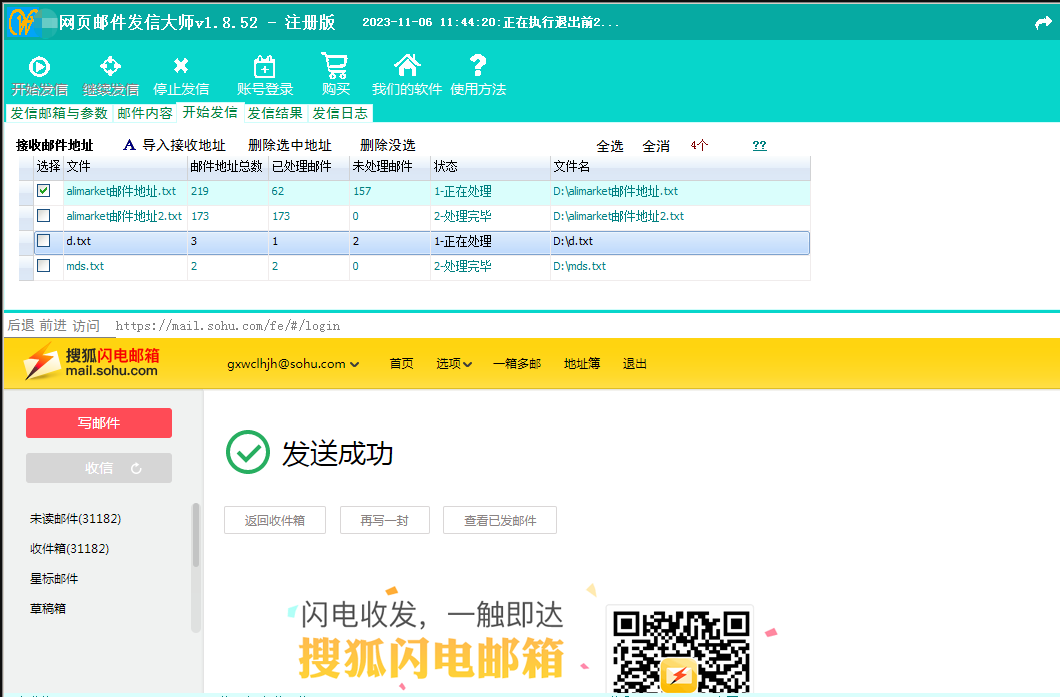The height and width of the screenshot is (697, 1060).
Task: Click 删除没选 button
Action: click(387, 145)
